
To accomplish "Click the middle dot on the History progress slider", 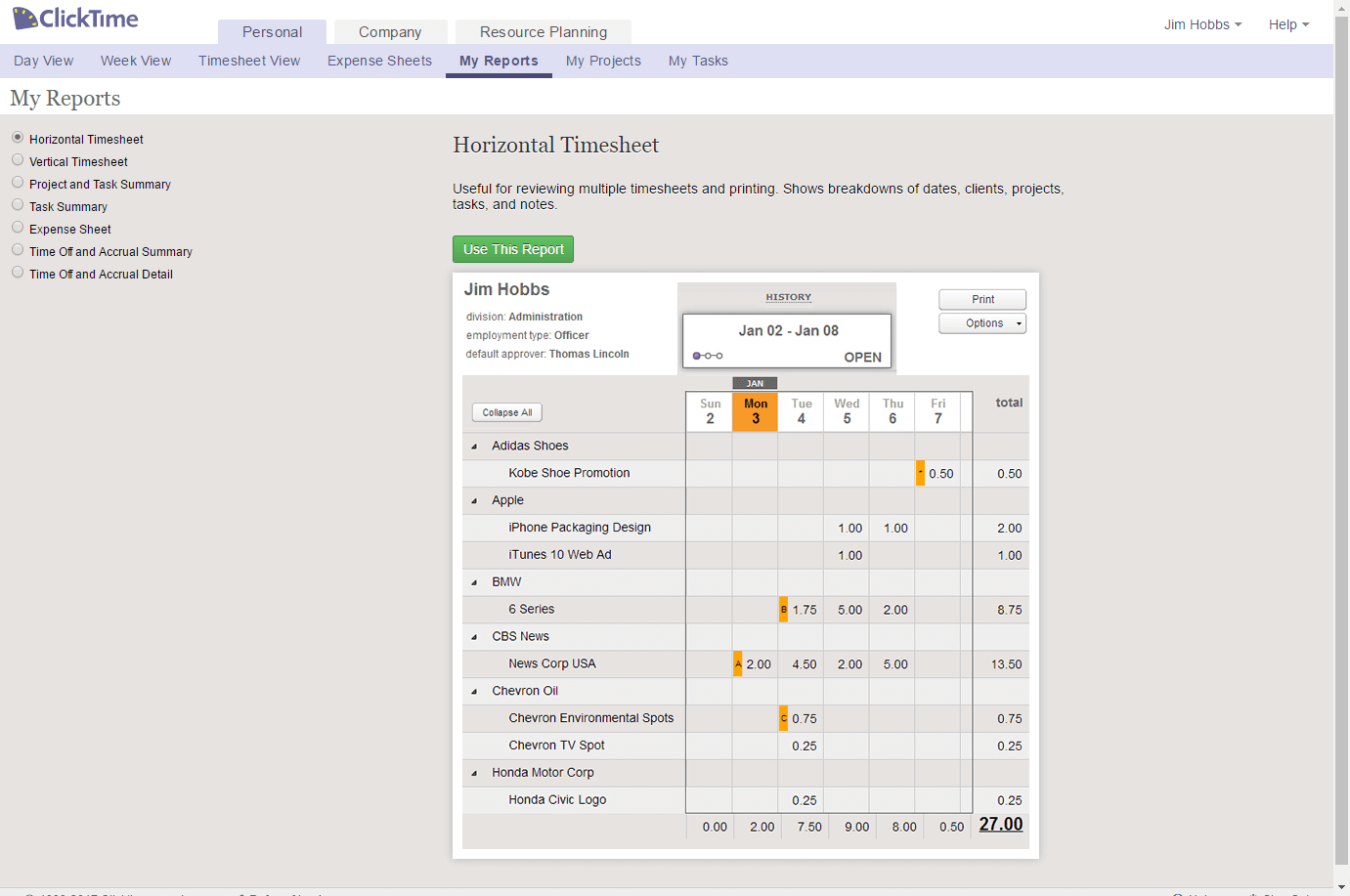I will [x=708, y=356].
